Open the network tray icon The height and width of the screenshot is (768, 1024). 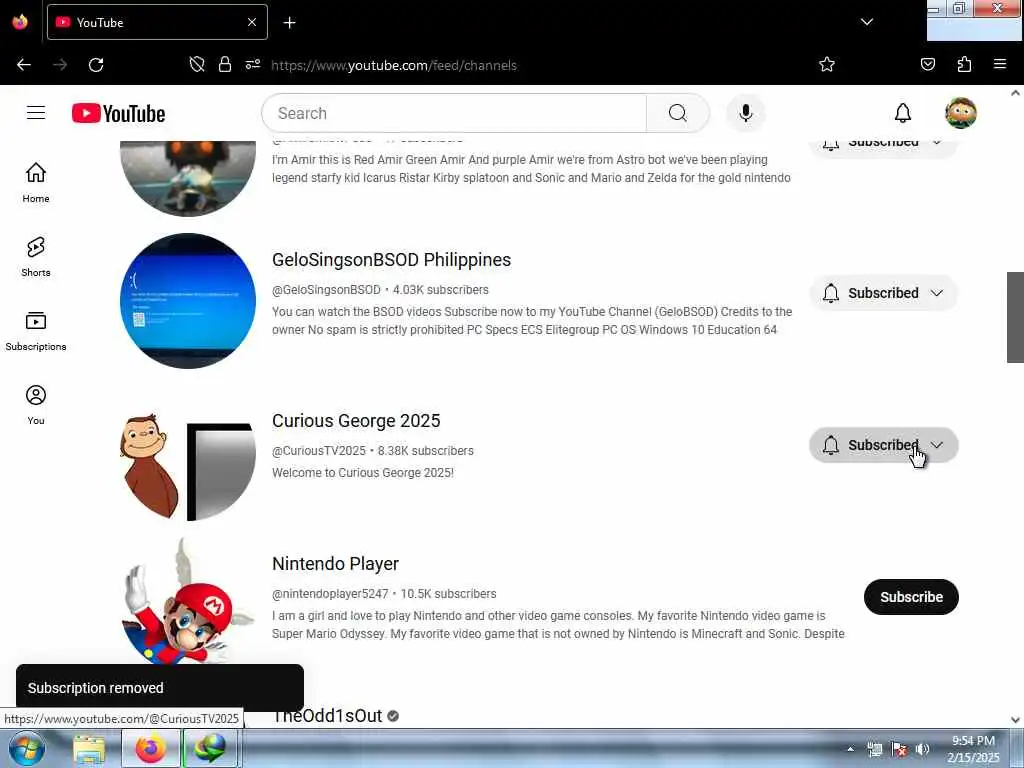coord(875,749)
